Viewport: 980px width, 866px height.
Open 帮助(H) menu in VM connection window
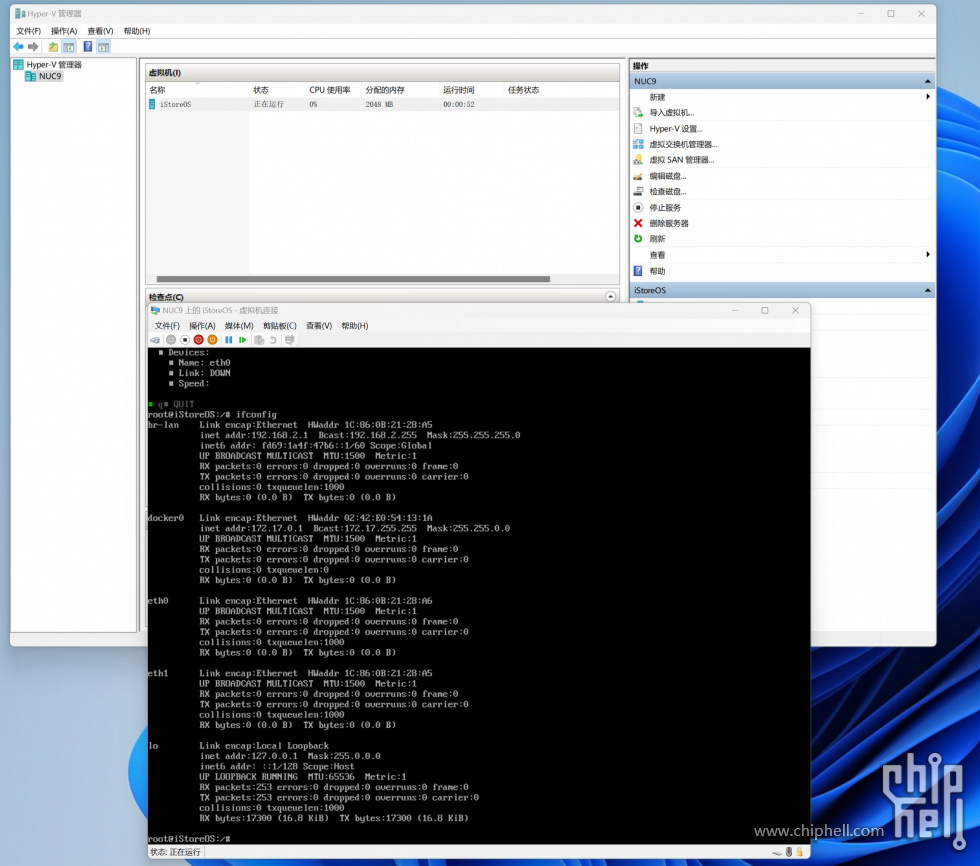pyautogui.click(x=354, y=326)
